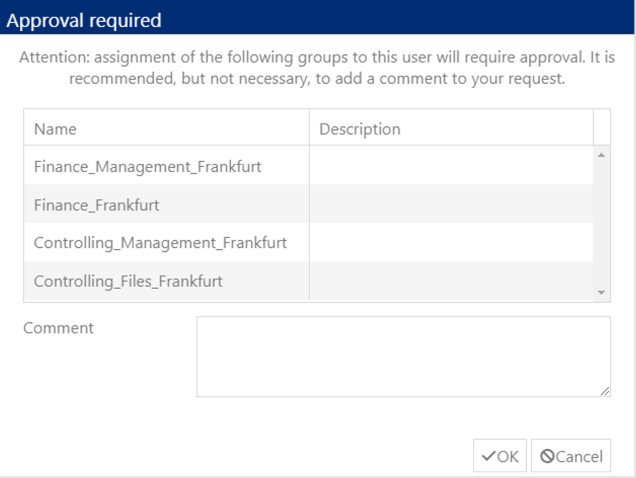The height and width of the screenshot is (478, 636).
Task: Select the Finance_Frankfurt group row
Action: pos(308,204)
